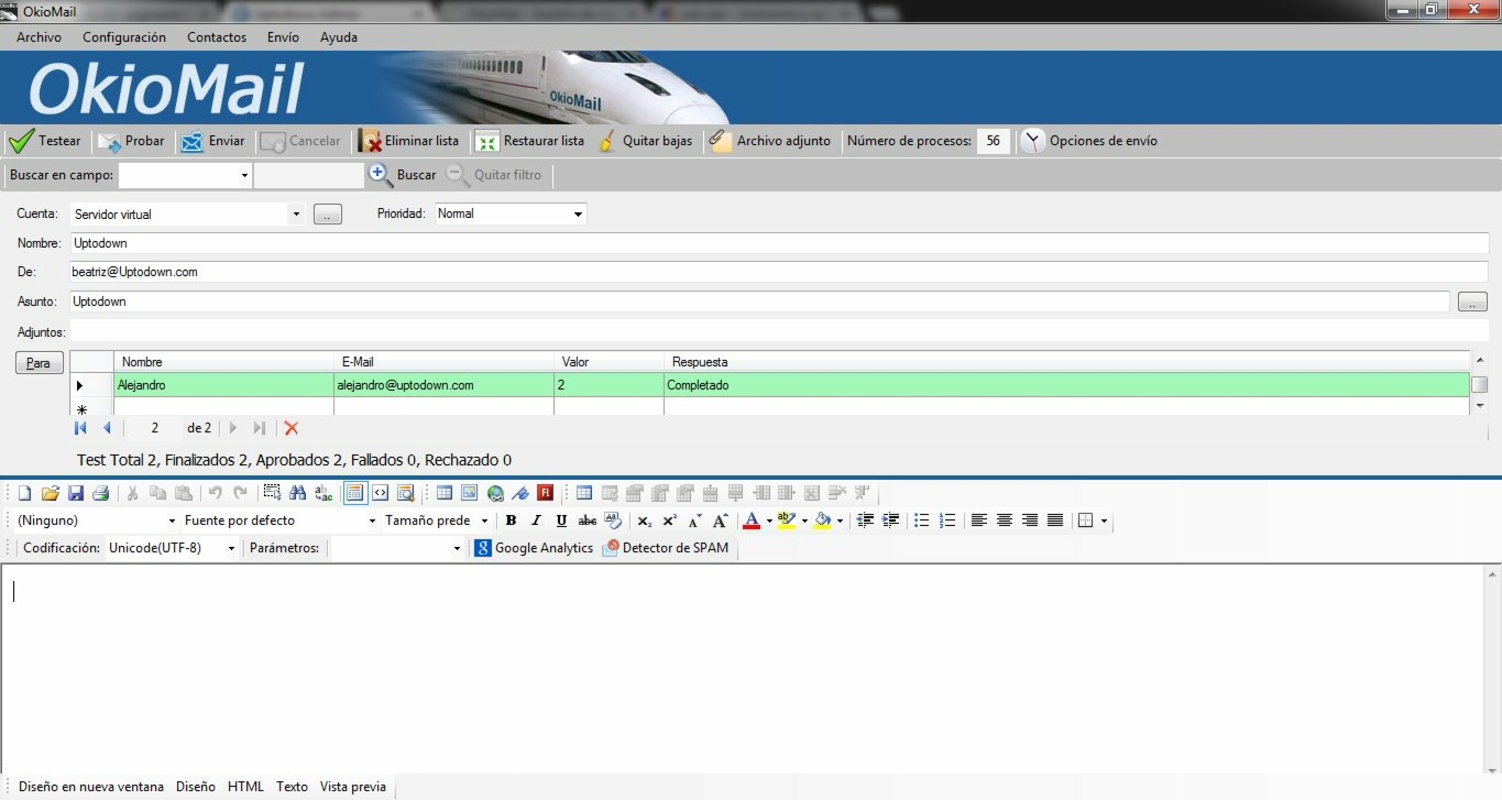Open the Cuenta dropdown showing Servidor virtual
This screenshot has width=1502, height=800.
point(186,214)
